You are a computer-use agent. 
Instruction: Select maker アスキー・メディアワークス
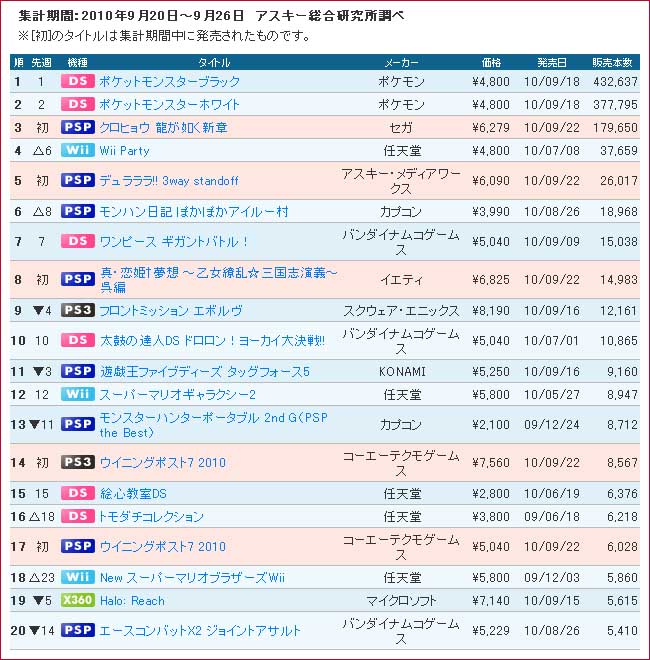point(401,181)
